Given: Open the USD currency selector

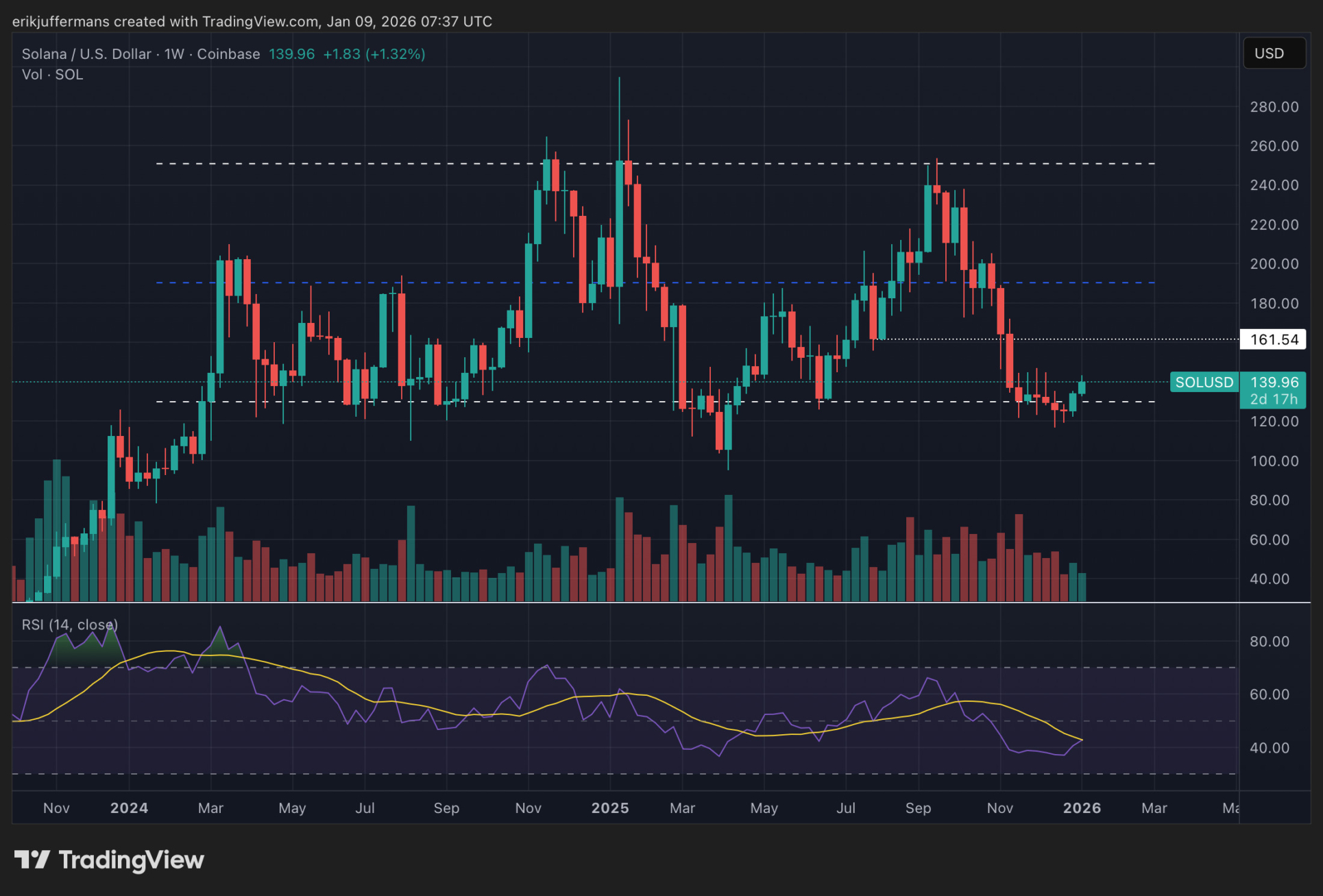Looking at the screenshot, I should 1274,53.
